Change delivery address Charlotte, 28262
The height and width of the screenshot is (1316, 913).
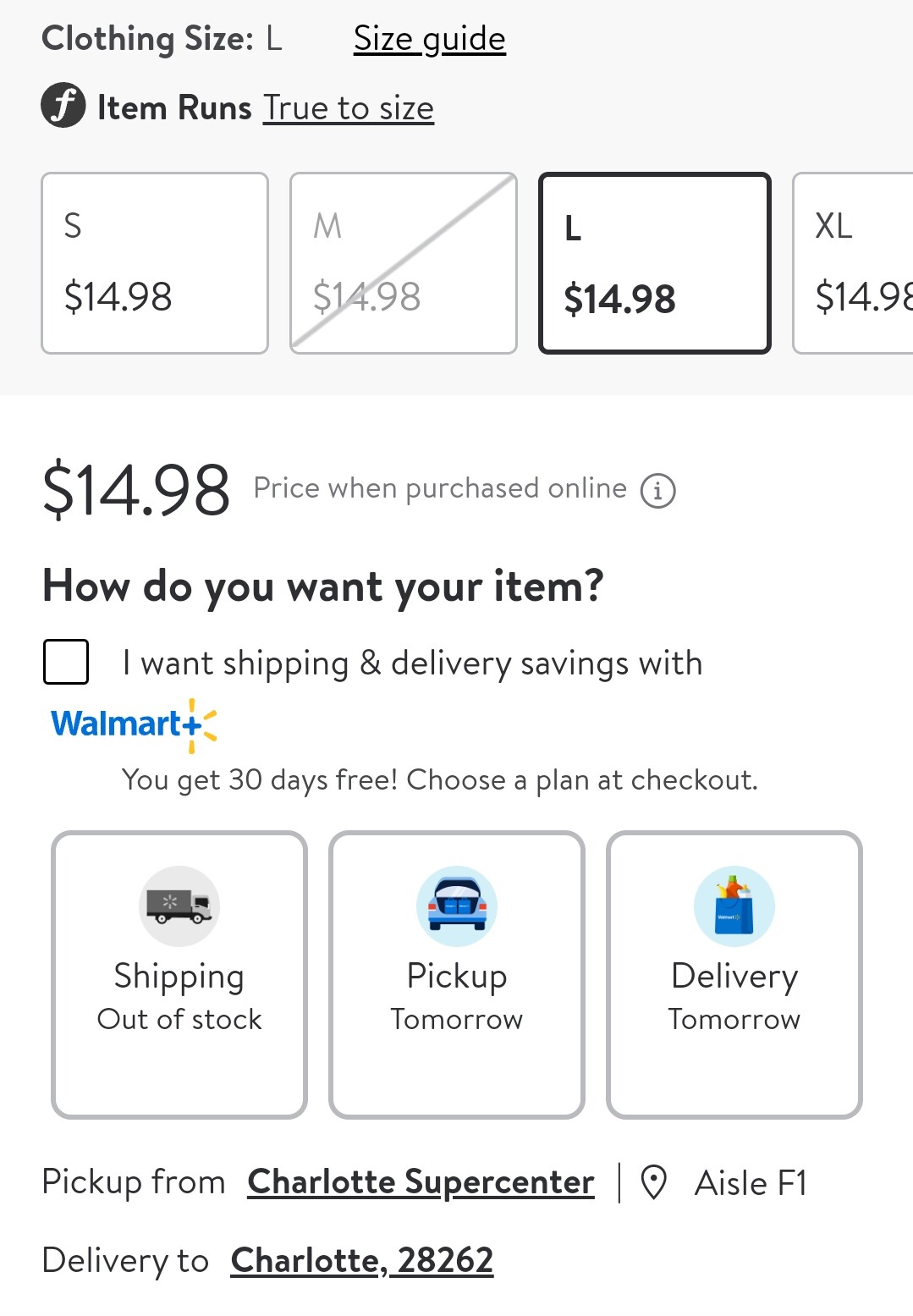[x=362, y=1260]
